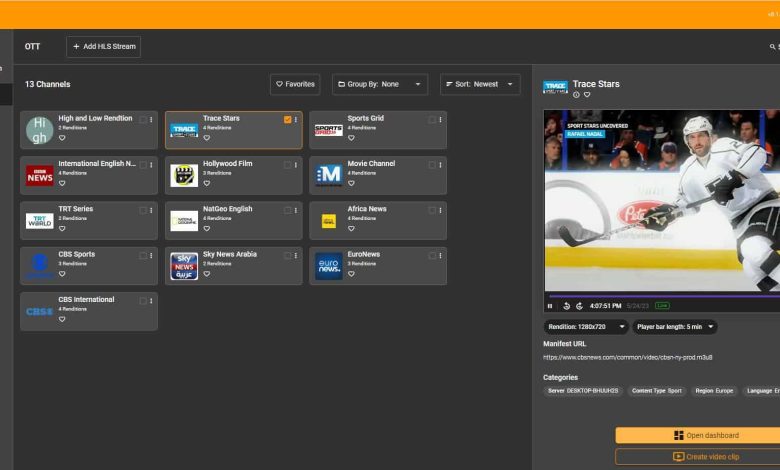Click heart icon under Trace Stars title
Screen dimensions: 780x470
(586, 95)
